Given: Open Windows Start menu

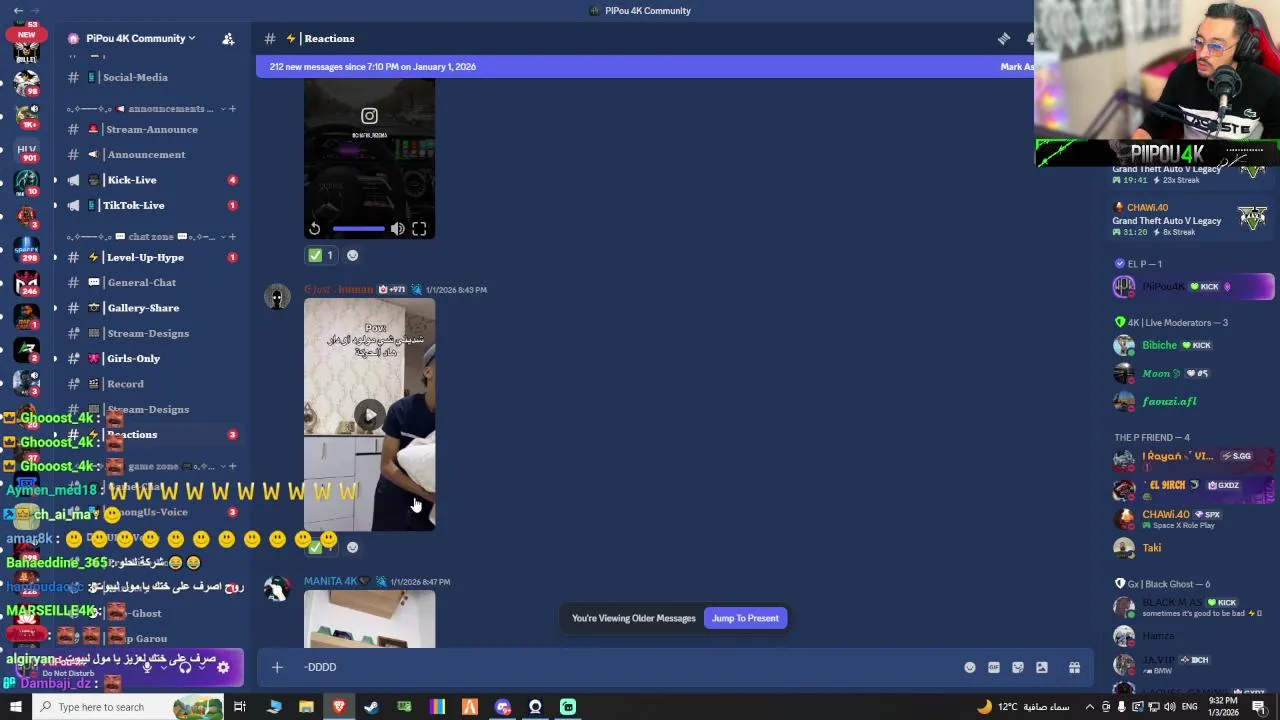Looking at the screenshot, I should pos(15,707).
